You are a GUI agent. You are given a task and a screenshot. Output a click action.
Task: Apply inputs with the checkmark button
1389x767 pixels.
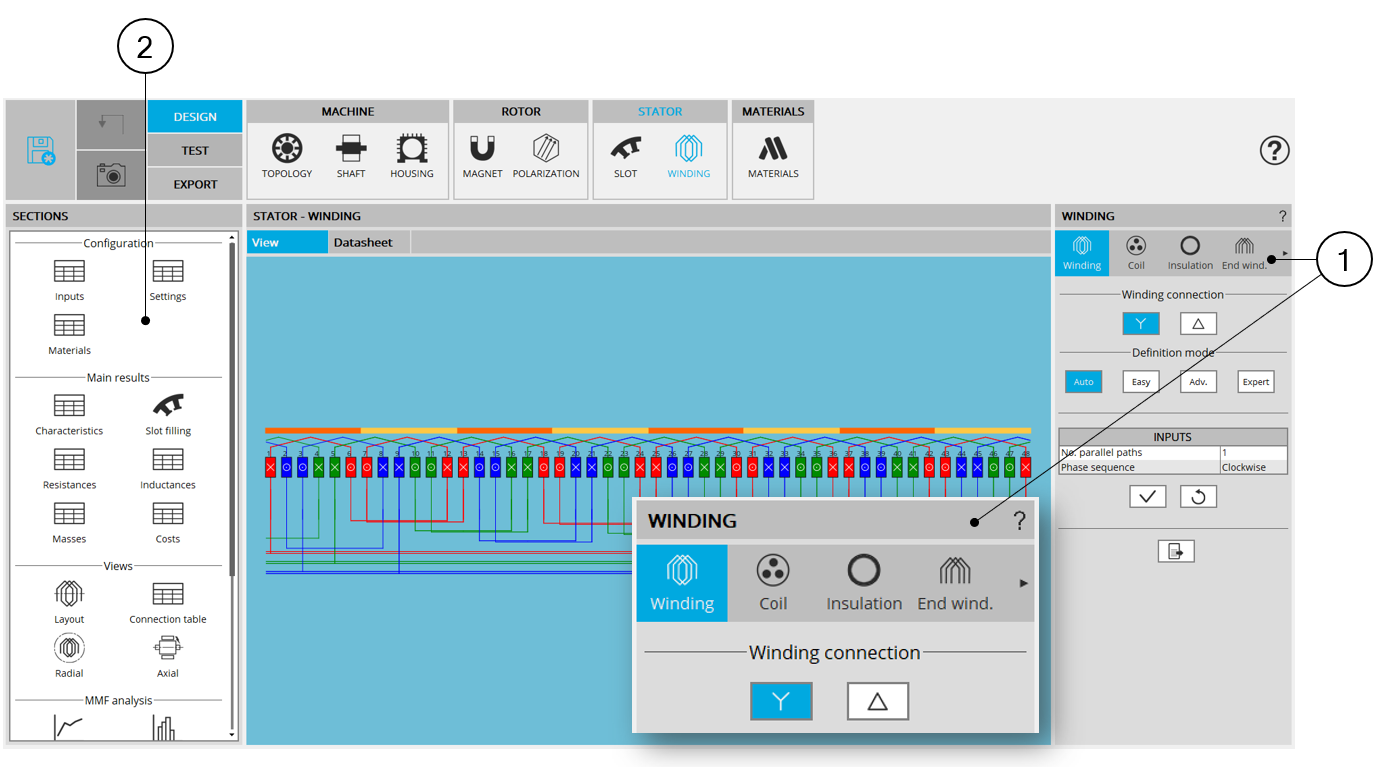pos(1147,496)
